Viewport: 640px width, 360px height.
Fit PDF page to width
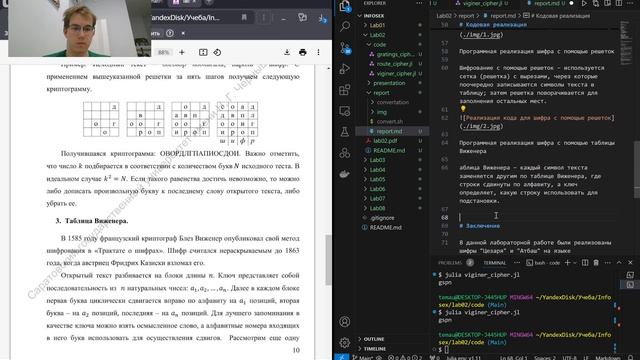coord(203,52)
